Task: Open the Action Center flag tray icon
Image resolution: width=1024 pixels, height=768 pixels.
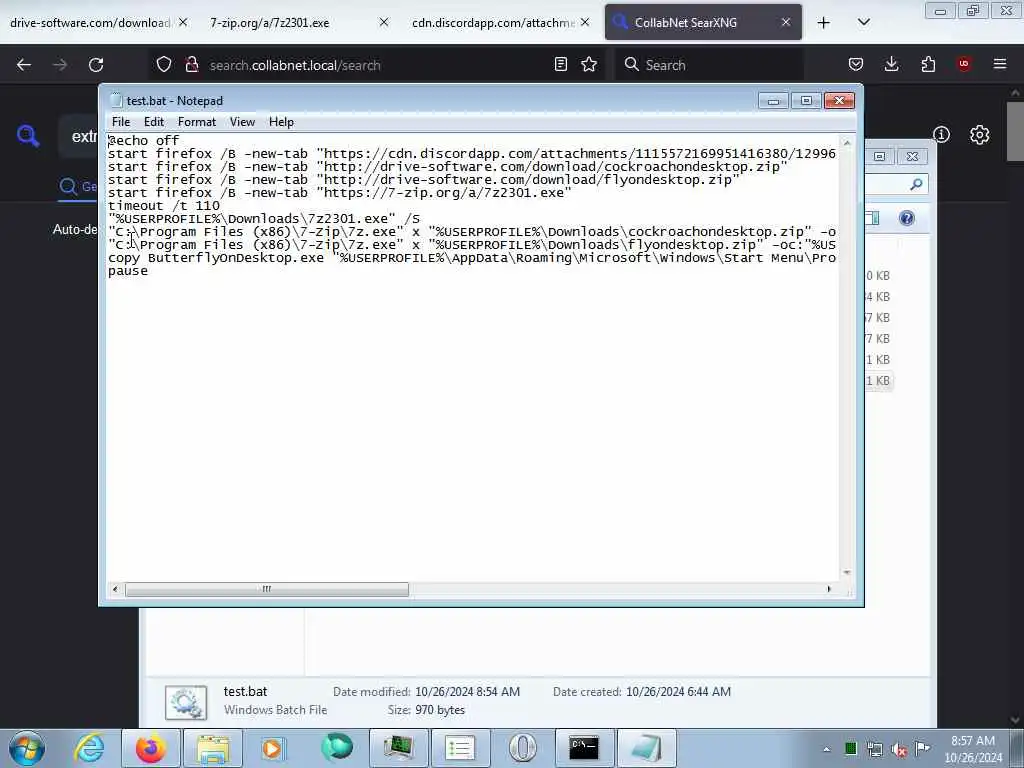Action: pyautogui.click(x=923, y=748)
